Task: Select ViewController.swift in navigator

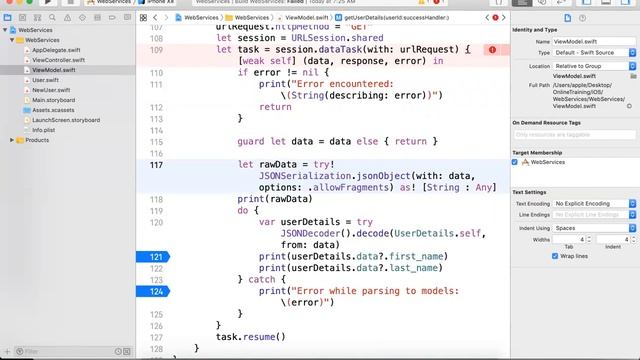Action: click(x=58, y=60)
